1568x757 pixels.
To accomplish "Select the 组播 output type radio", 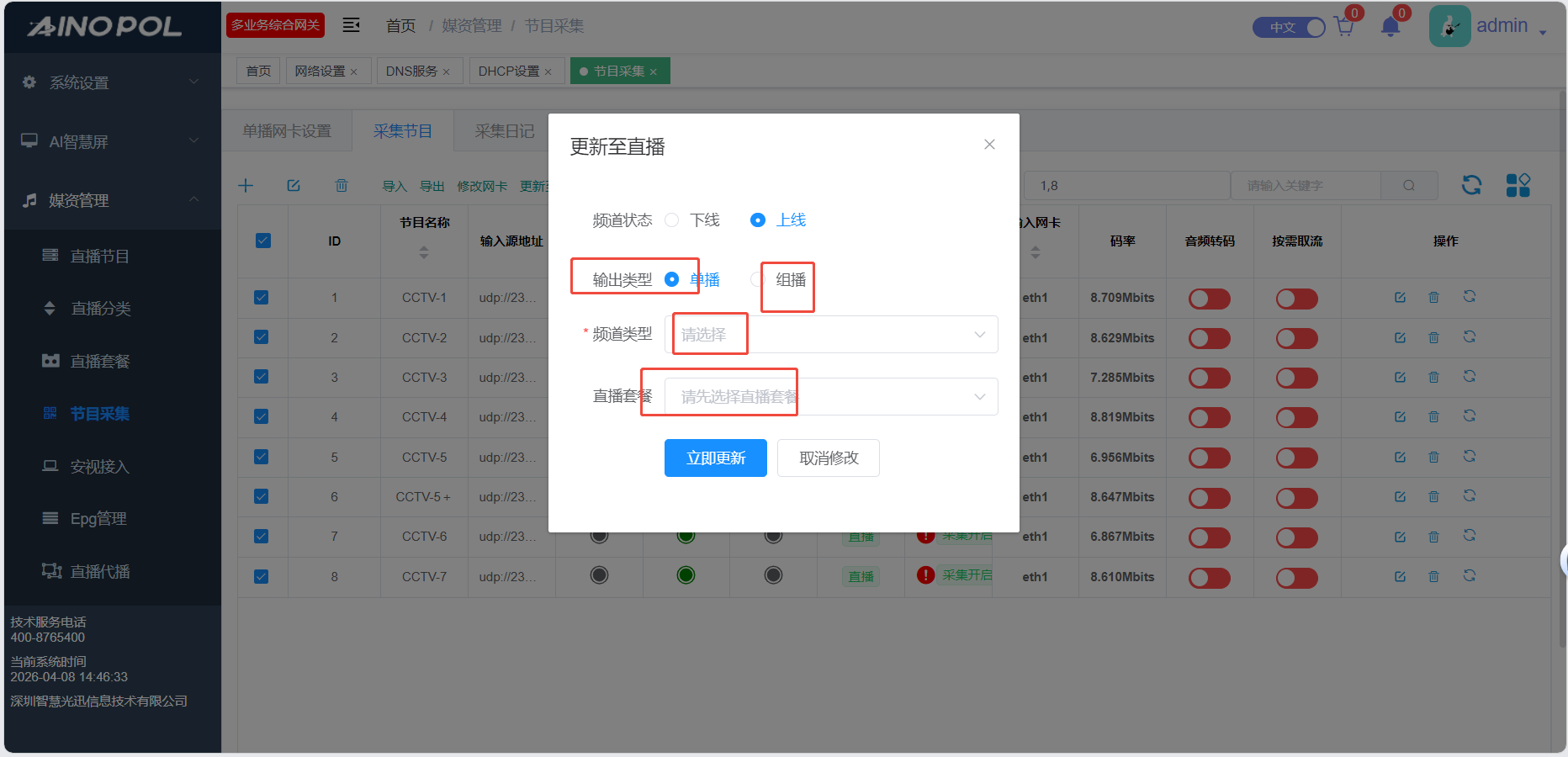I will pos(756,280).
